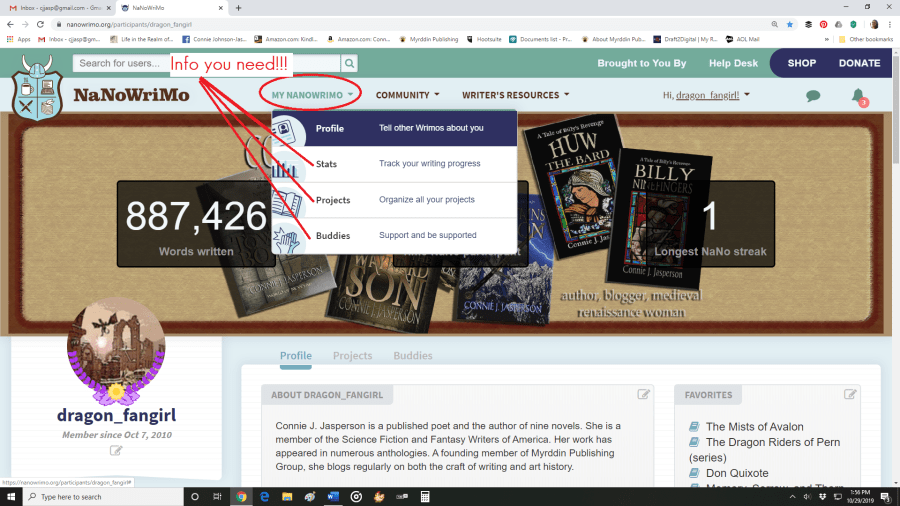The width and height of the screenshot is (900, 506).
Task: Click the Favorites edit pencil icon
Action: pyautogui.click(x=850, y=394)
